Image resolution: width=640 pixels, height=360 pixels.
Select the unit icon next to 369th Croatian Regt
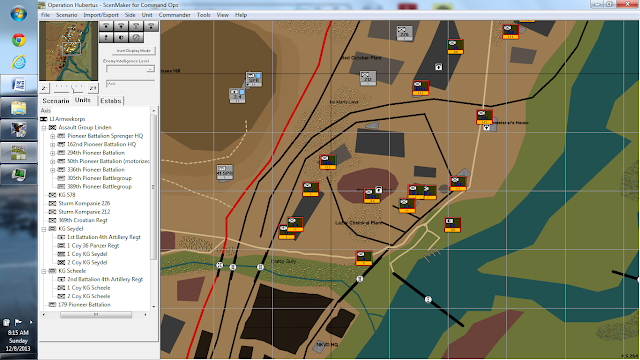pyautogui.click(x=52, y=220)
